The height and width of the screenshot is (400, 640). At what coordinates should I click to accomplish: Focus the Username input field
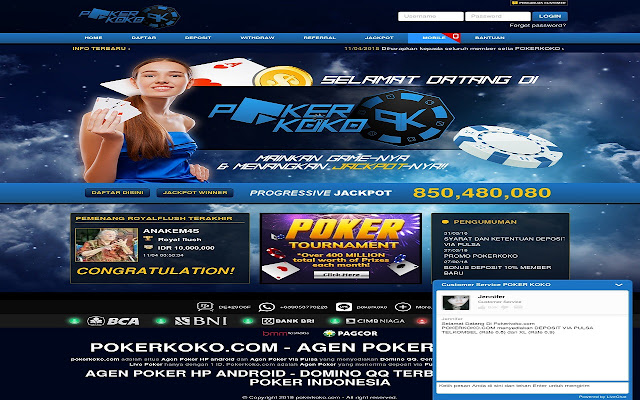431,16
